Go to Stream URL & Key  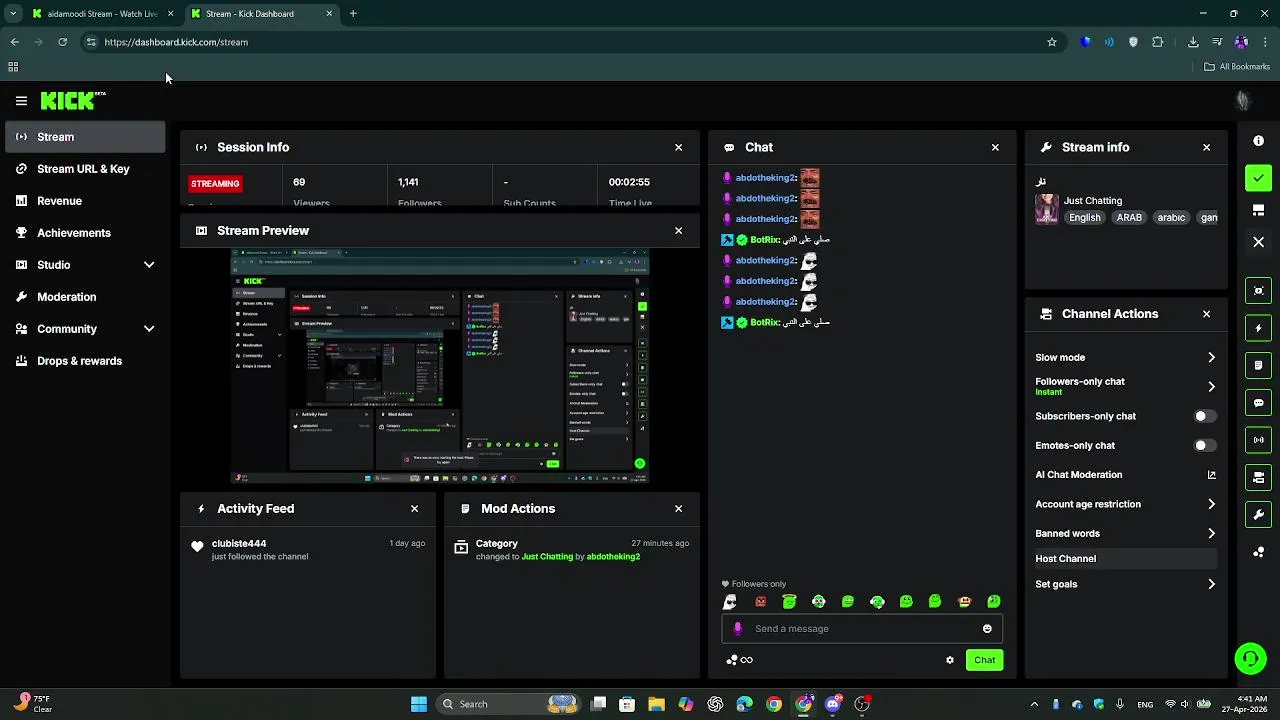[85, 169]
